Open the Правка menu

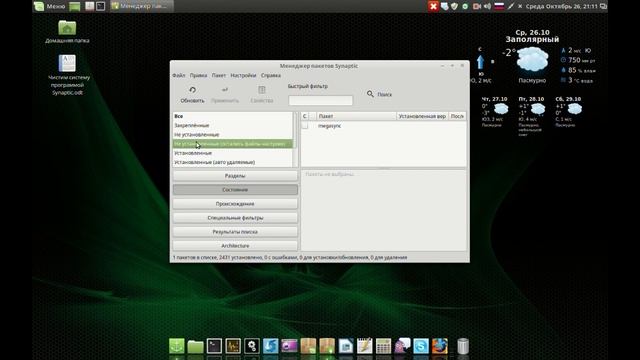(198, 76)
